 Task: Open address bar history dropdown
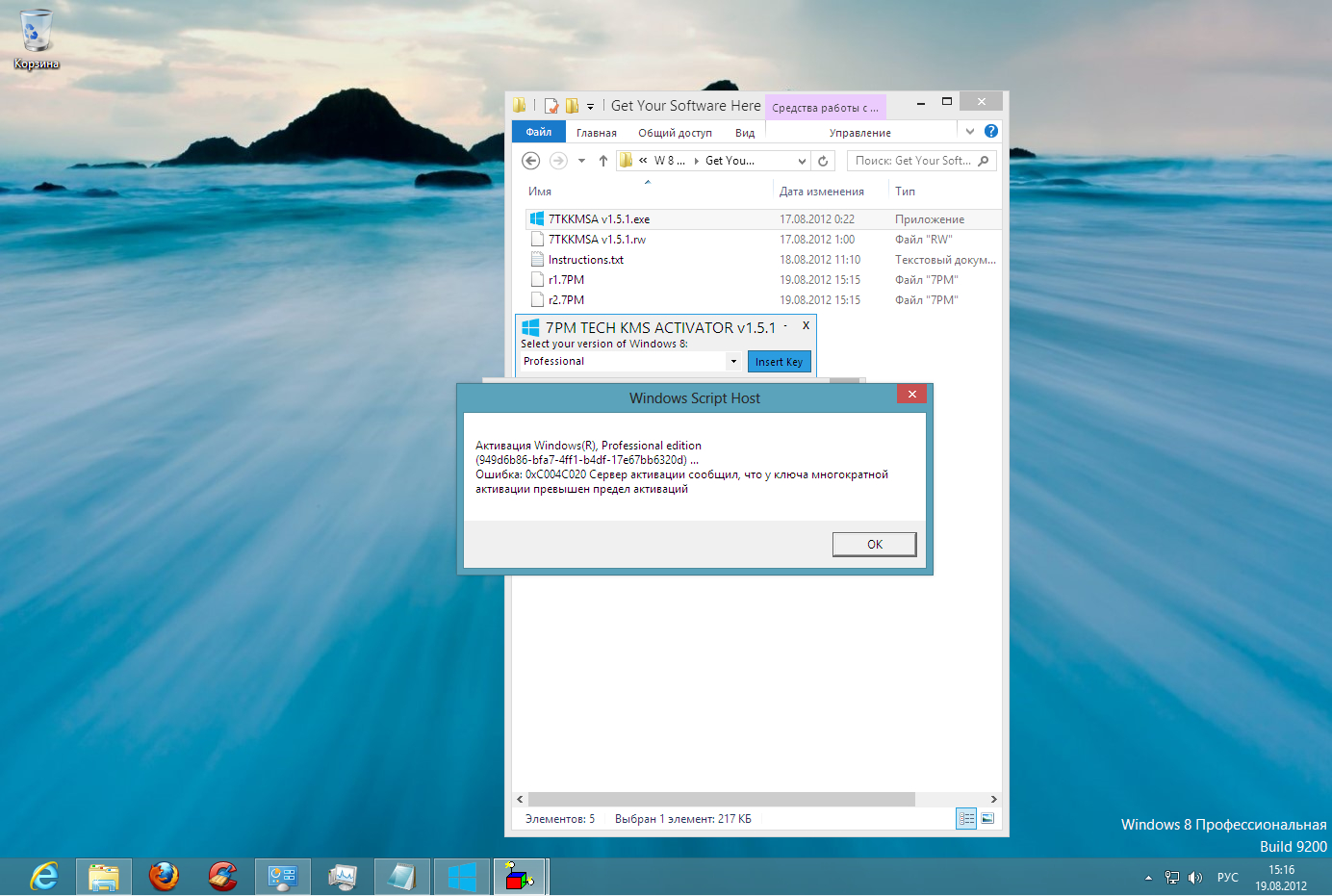pos(802,161)
